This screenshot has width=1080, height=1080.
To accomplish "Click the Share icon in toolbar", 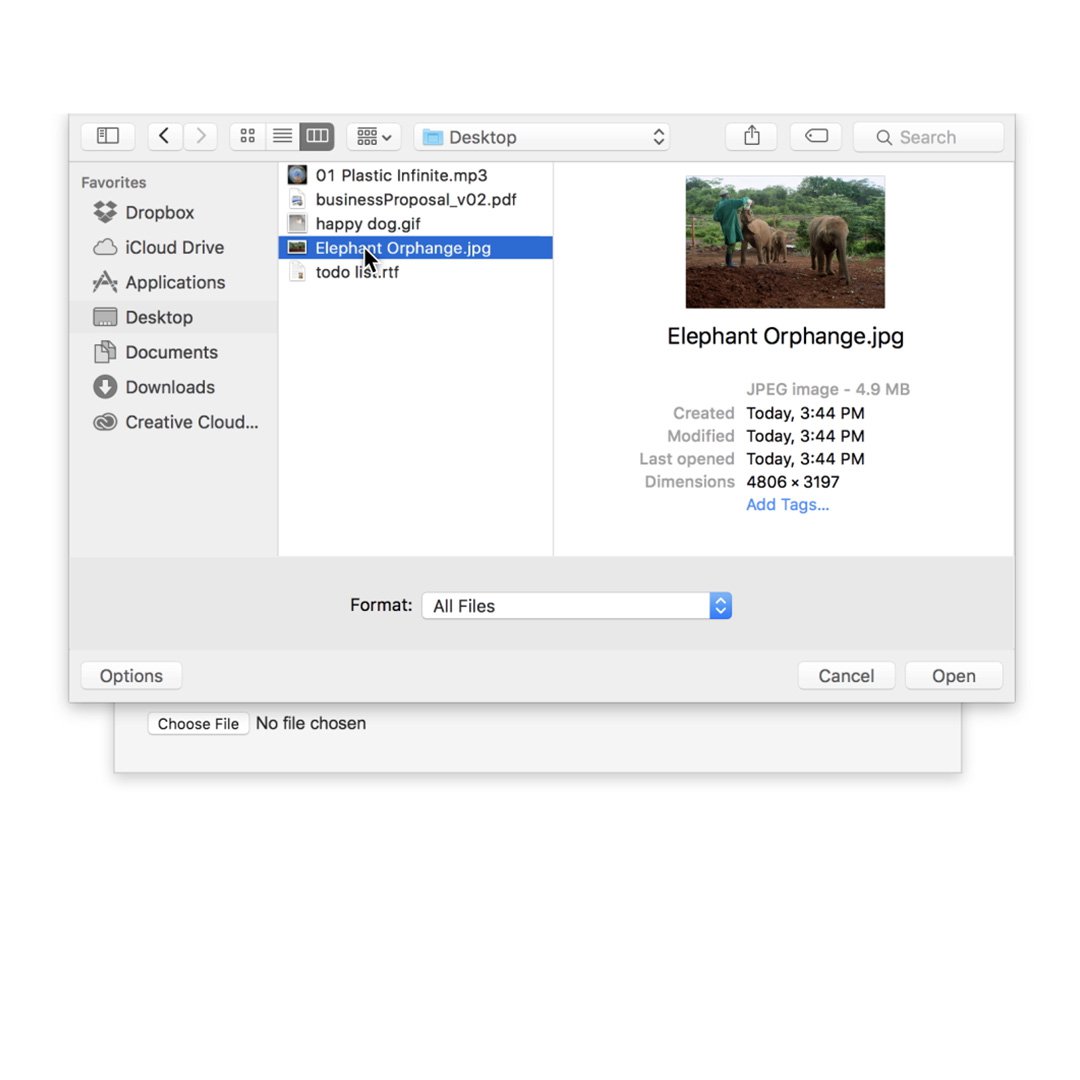I will pos(751,136).
